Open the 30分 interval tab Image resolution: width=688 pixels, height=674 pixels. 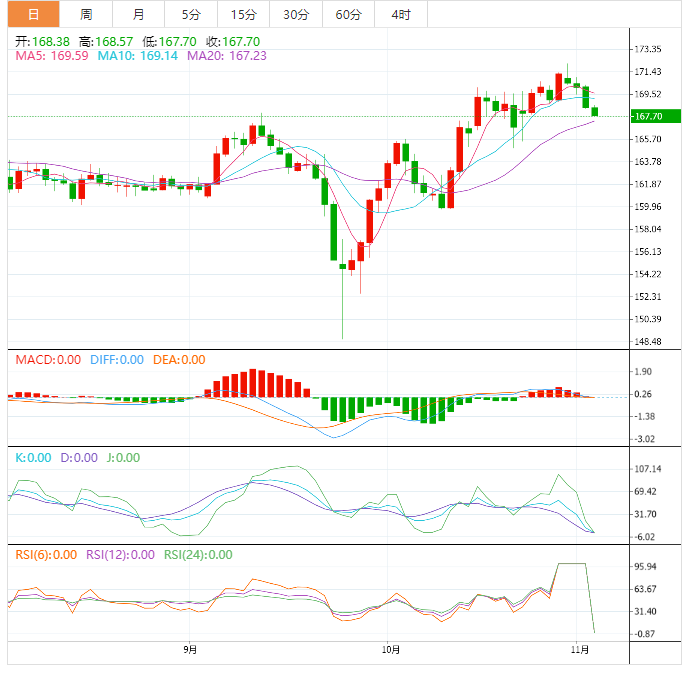point(296,14)
